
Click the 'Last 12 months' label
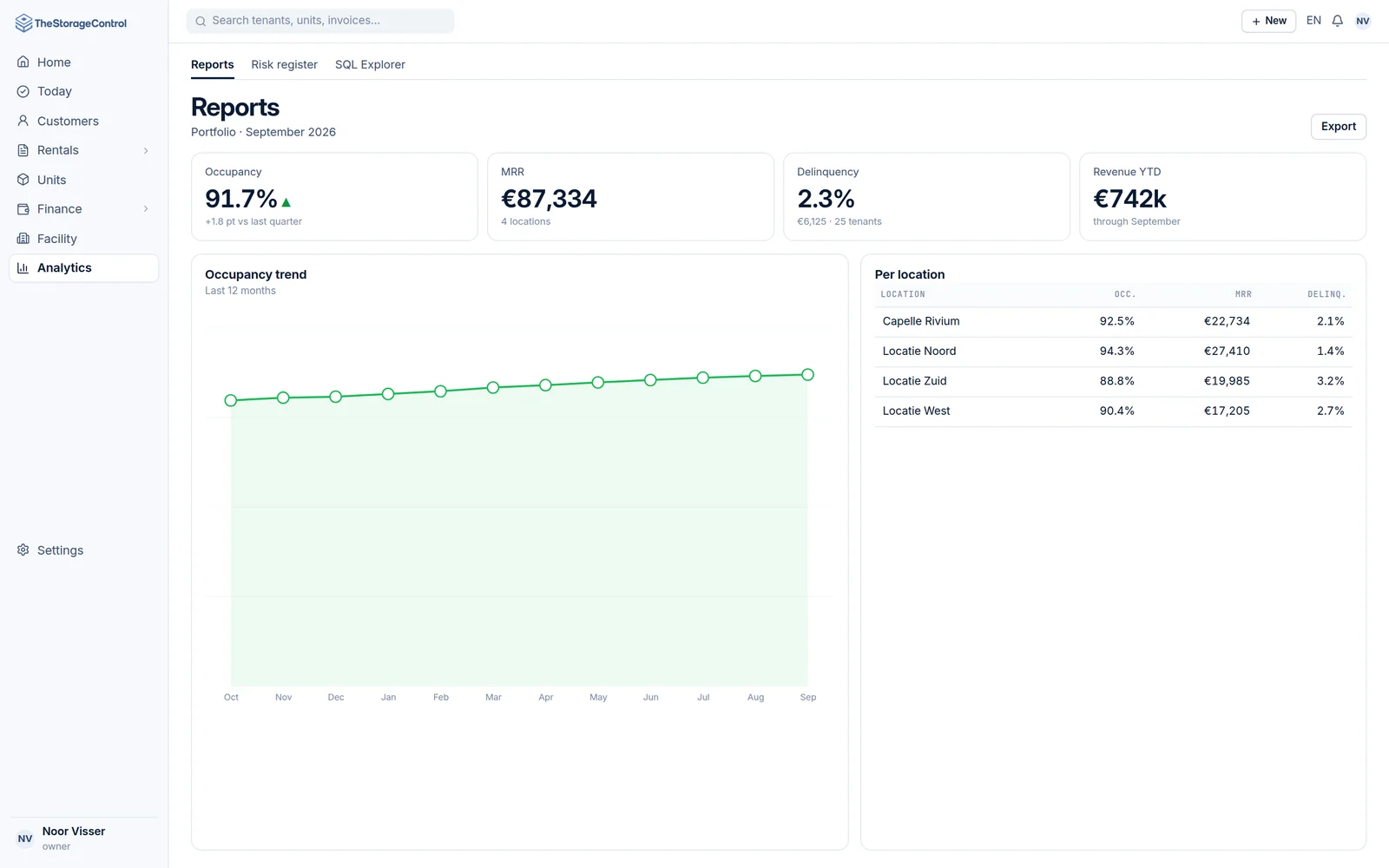pos(240,291)
